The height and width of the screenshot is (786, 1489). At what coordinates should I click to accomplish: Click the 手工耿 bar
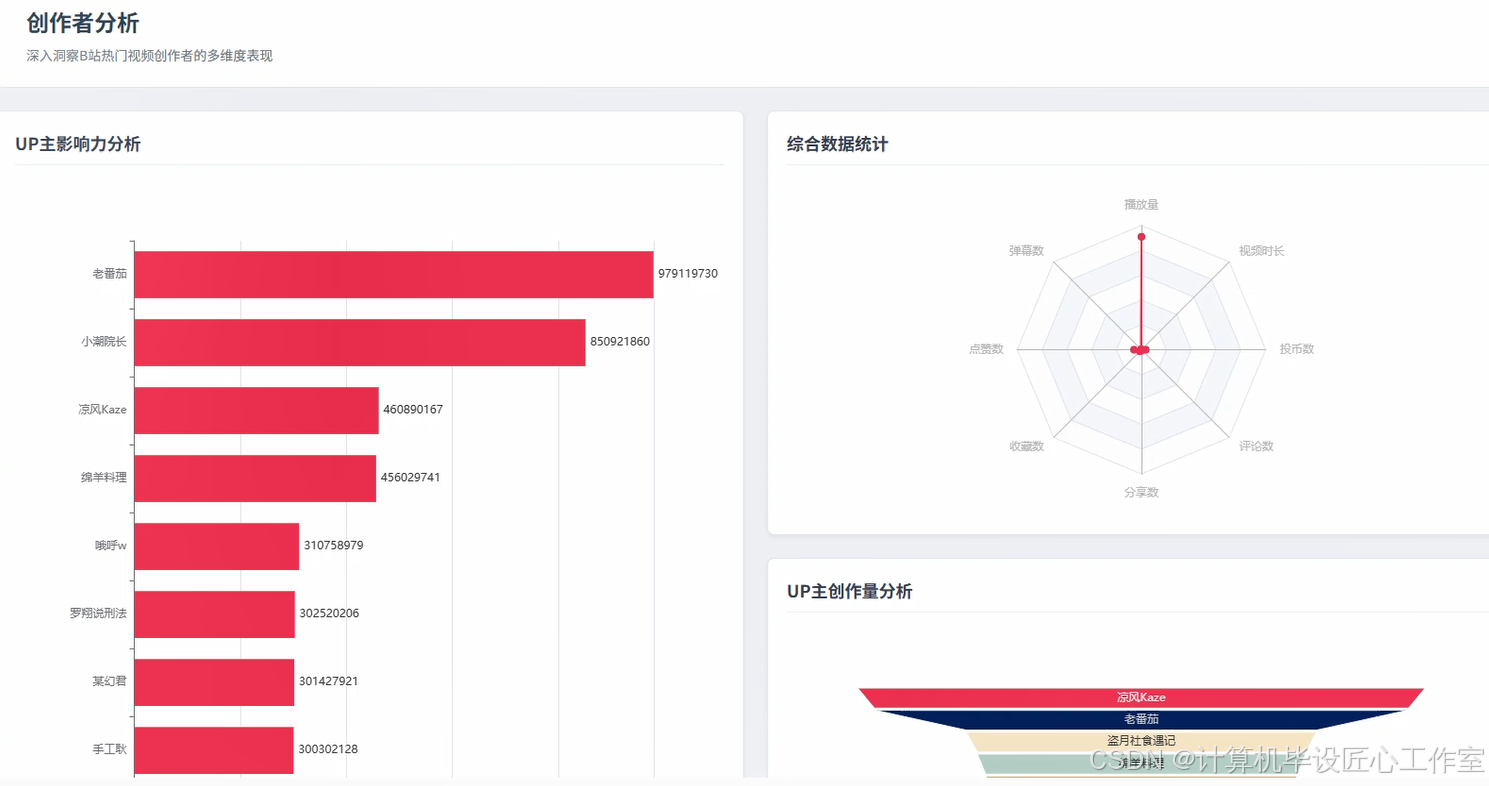click(x=214, y=750)
